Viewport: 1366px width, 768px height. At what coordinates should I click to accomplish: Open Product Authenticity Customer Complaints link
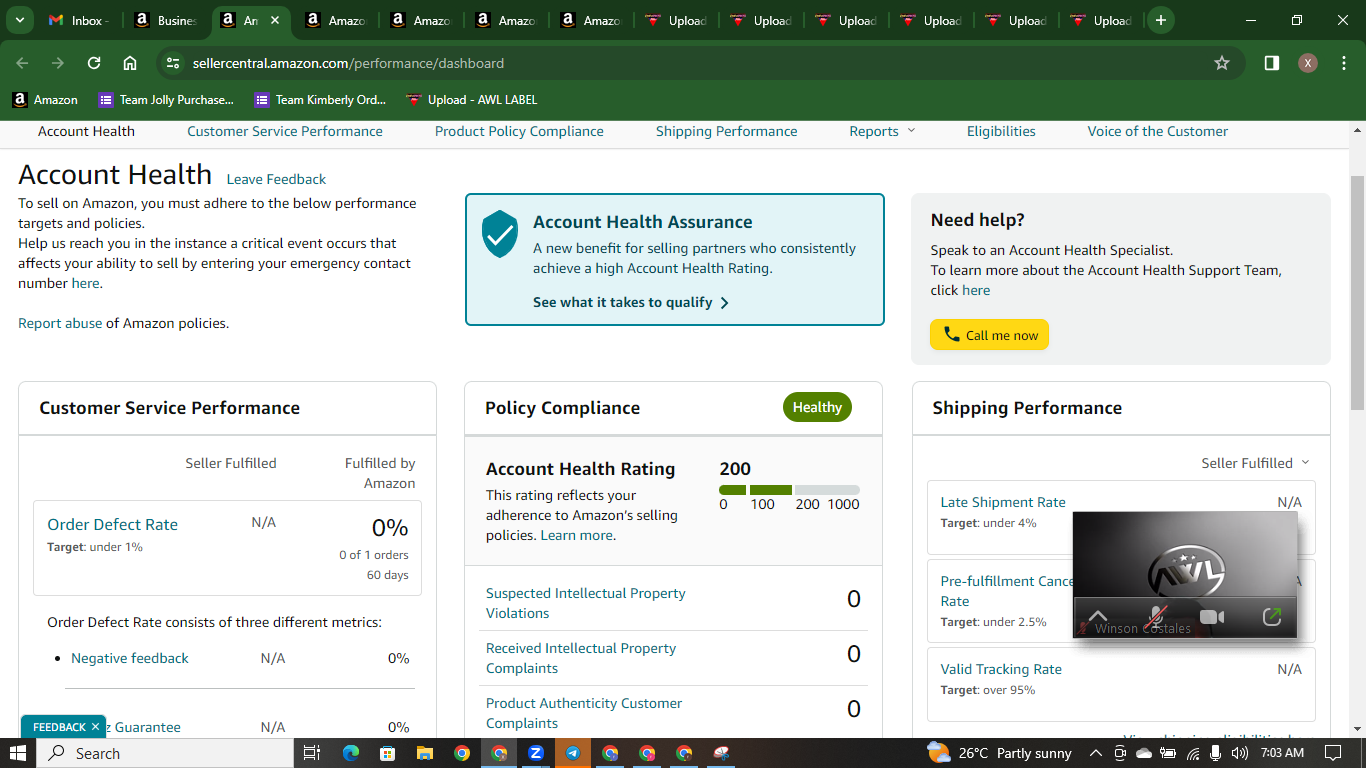(584, 713)
